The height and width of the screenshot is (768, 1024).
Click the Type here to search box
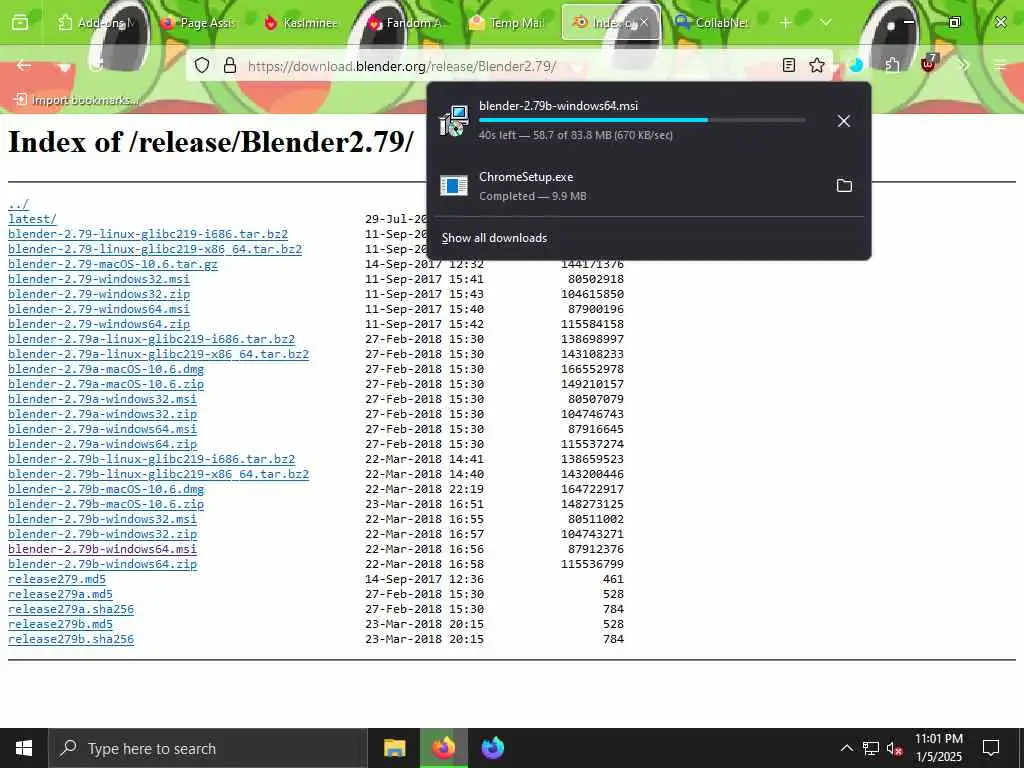206,748
